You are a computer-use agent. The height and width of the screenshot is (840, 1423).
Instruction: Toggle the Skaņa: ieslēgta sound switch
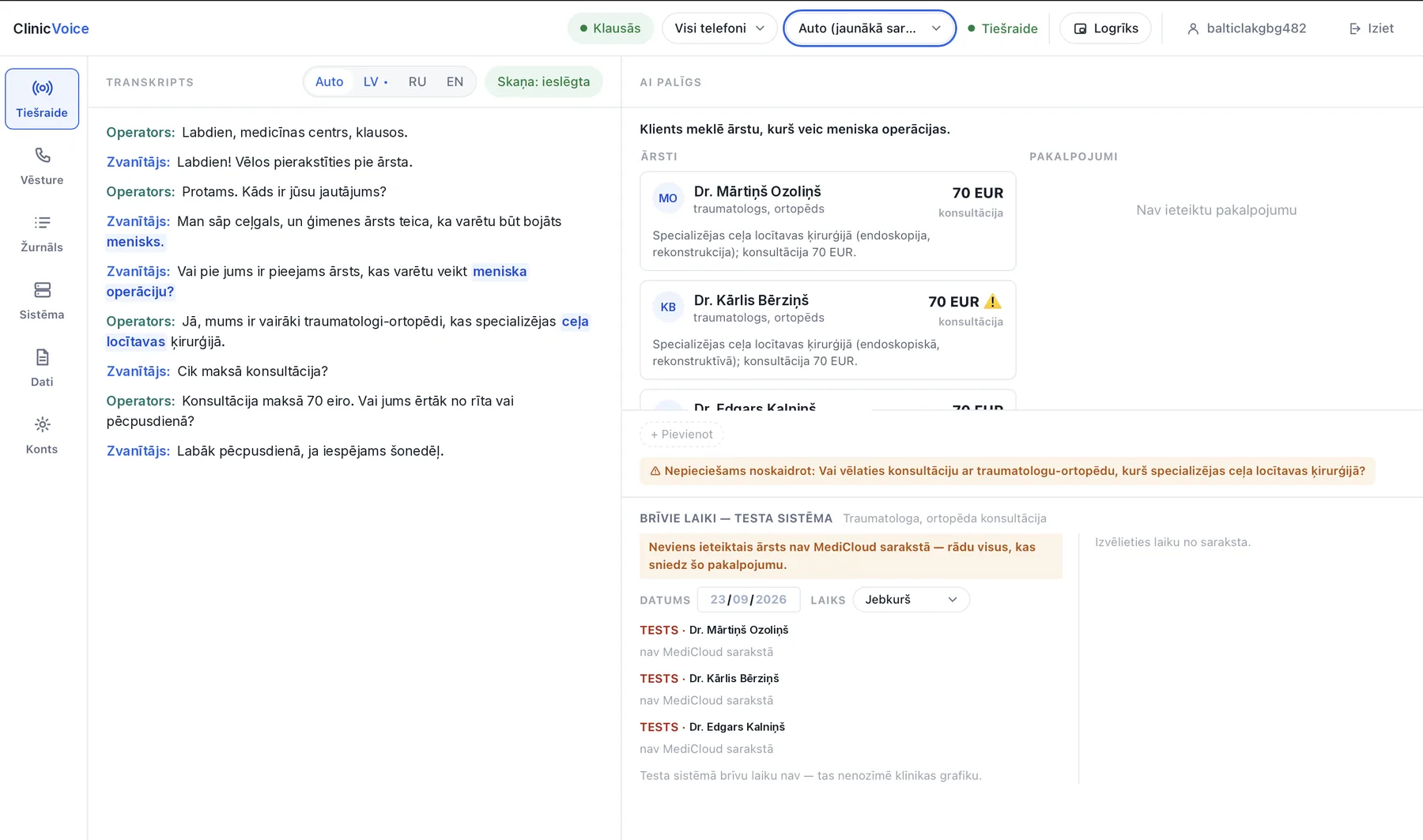tap(543, 81)
